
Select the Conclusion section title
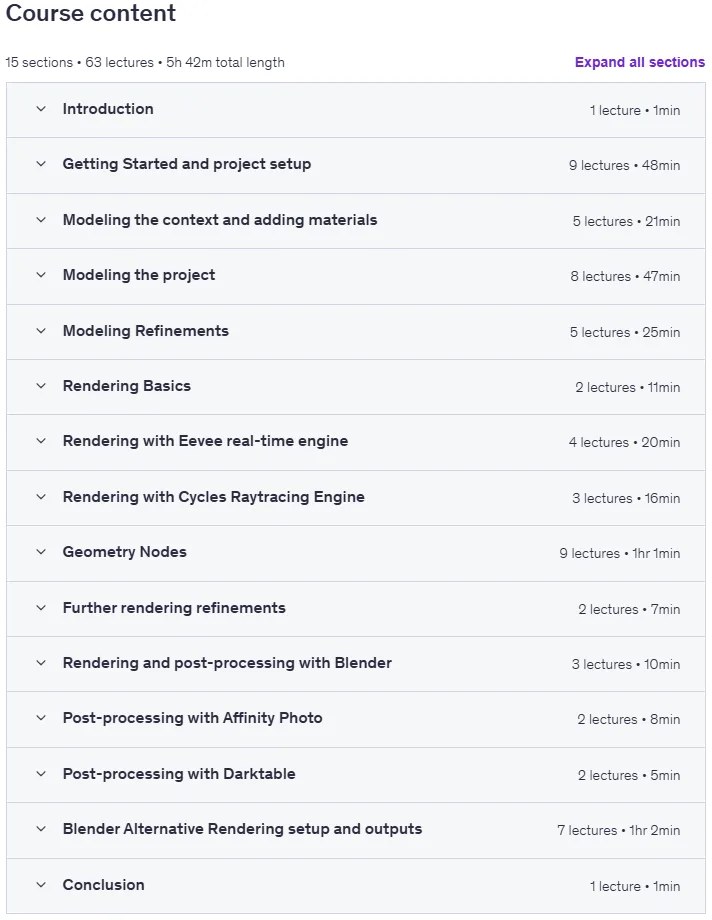pyautogui.click(x=103, y=885)
